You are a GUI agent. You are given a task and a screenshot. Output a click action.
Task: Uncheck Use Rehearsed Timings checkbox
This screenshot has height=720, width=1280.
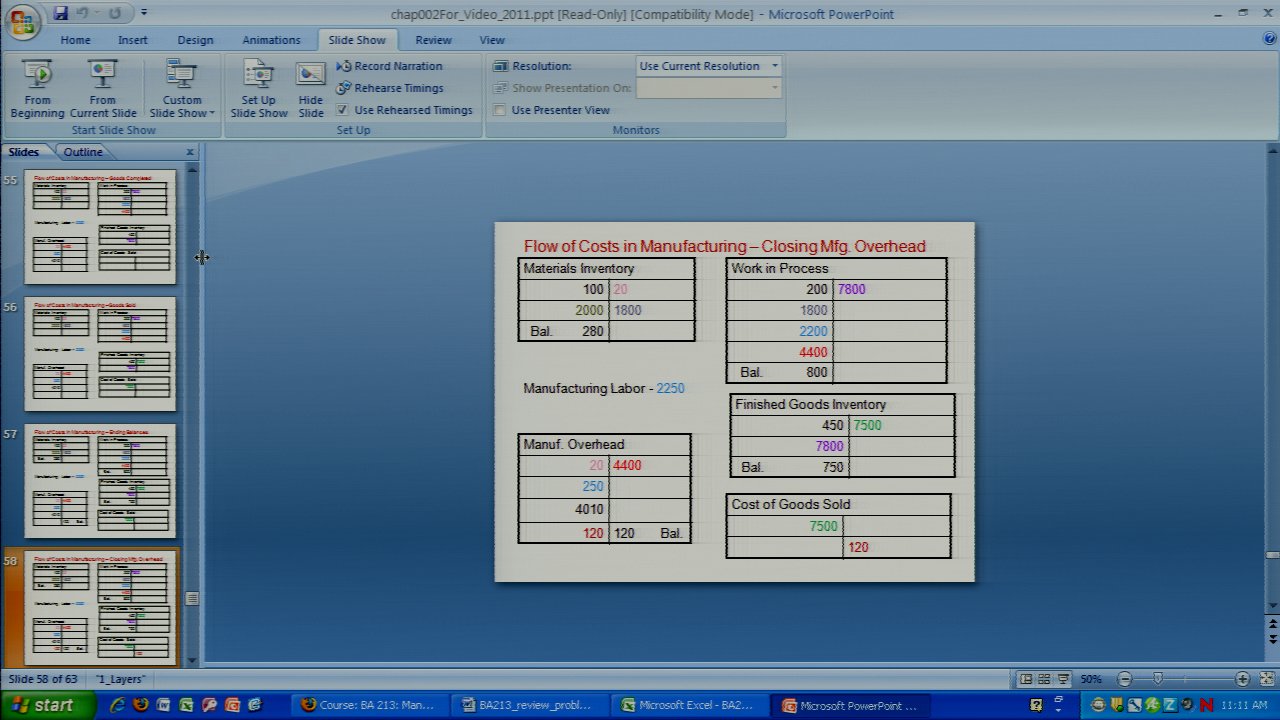343,110
